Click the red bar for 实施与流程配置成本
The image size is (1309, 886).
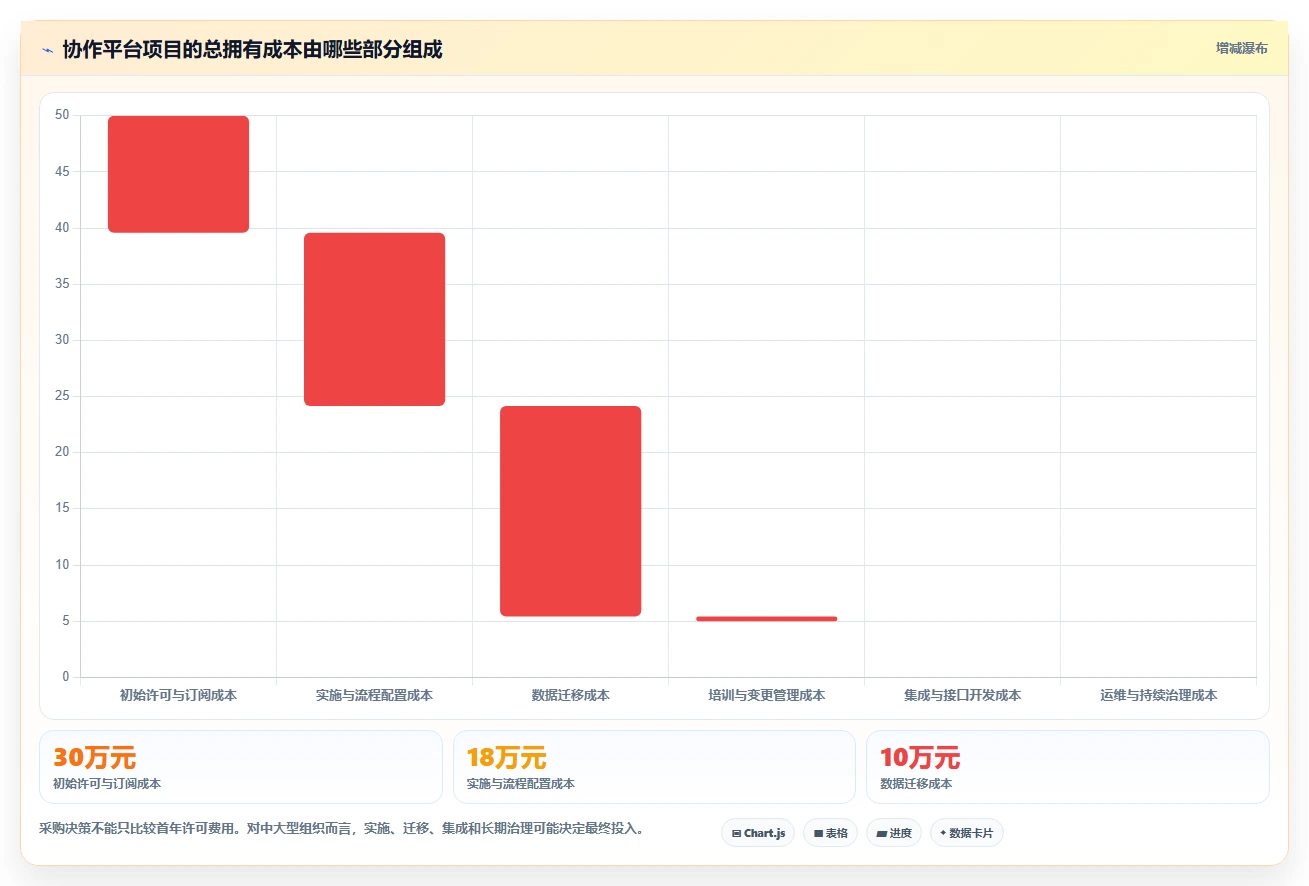[x=374, y=319]
